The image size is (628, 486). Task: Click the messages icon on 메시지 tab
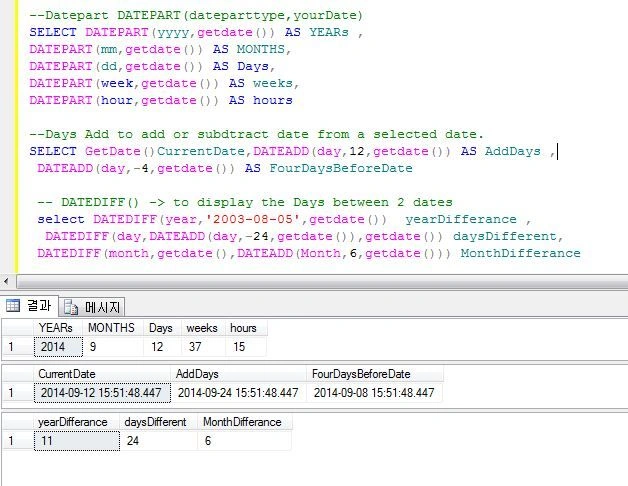coord(71,307)
